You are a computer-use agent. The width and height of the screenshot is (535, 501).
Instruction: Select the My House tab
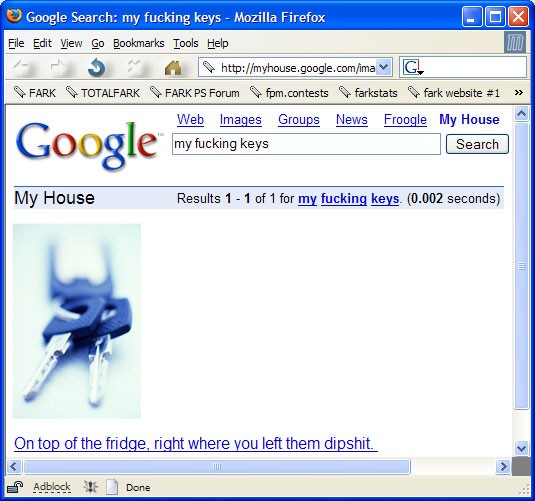(x=469, y=119)
